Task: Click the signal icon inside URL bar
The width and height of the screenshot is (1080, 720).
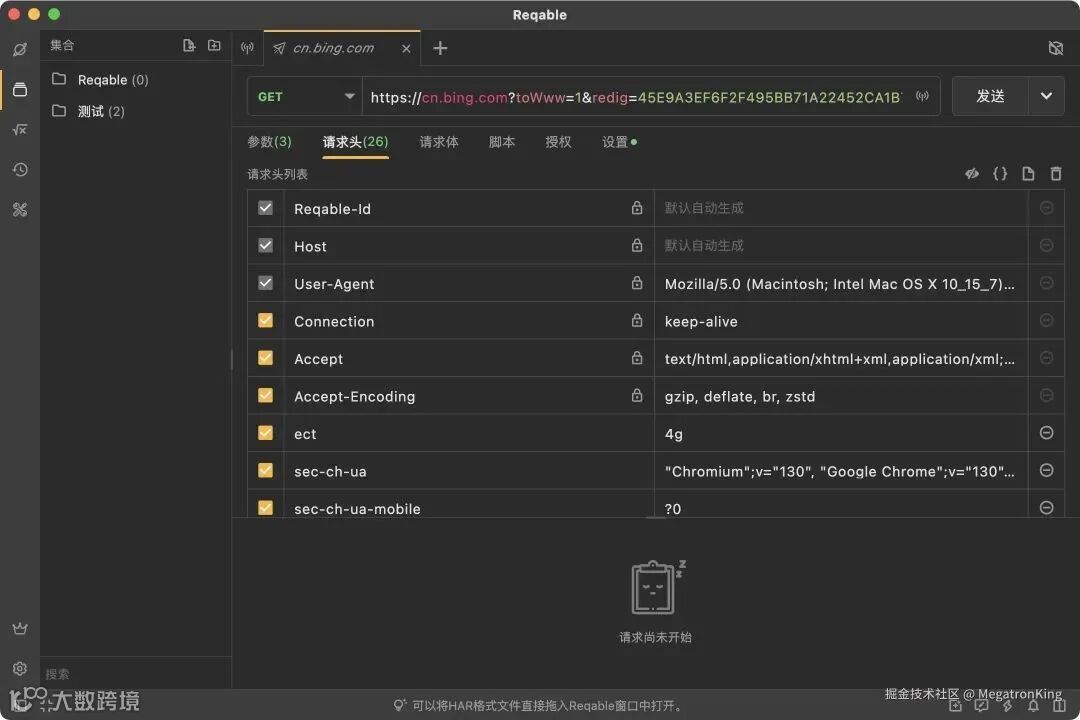Action: pos(922,96)
